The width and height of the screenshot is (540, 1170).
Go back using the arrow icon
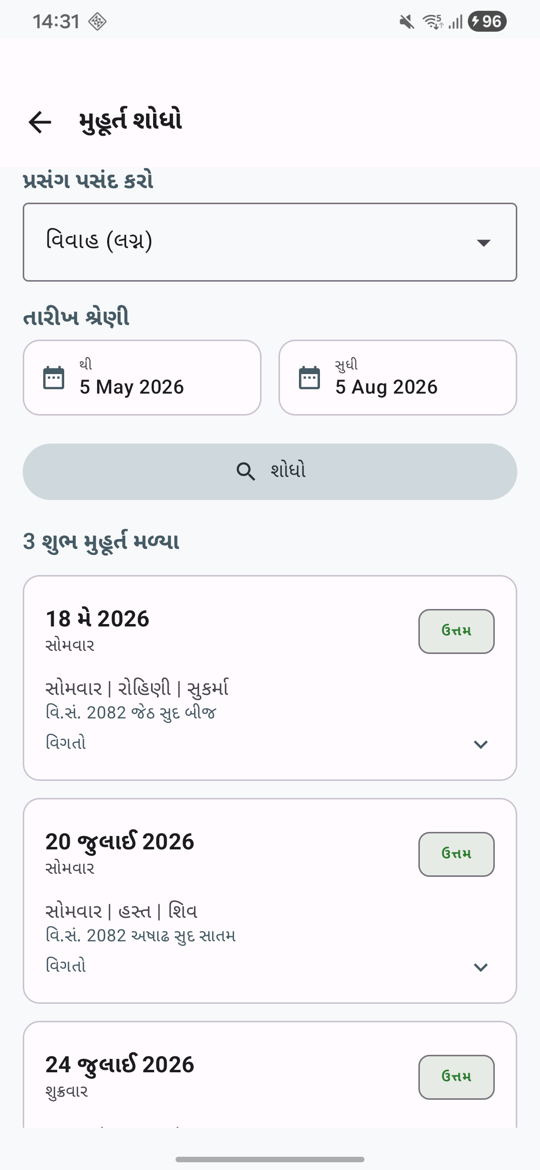[39, 122]
